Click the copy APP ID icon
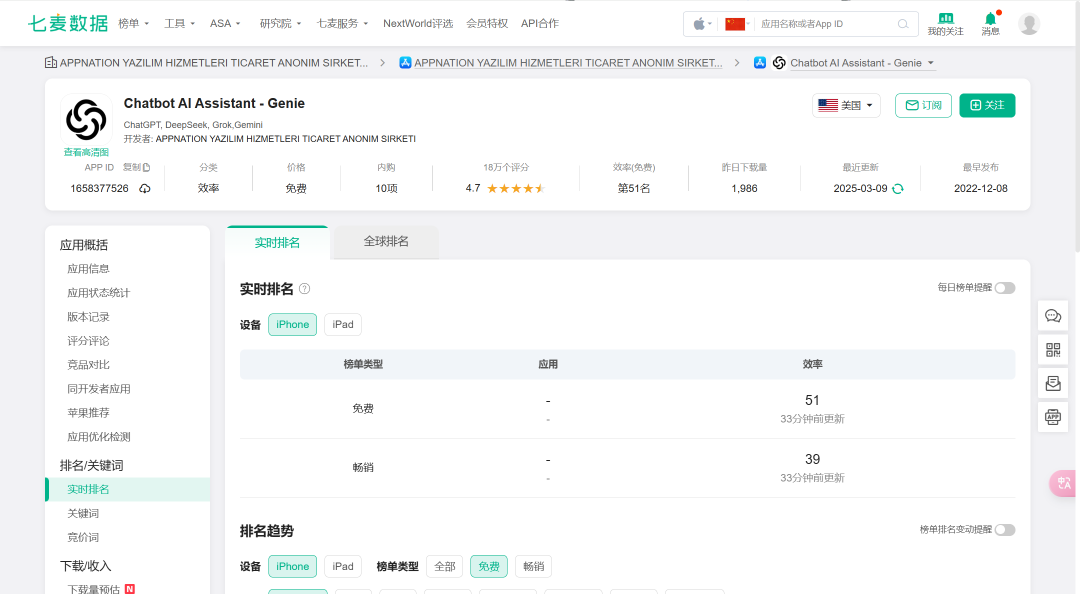The height and width of the screenshot is (594, 1080). coord(146,167)
